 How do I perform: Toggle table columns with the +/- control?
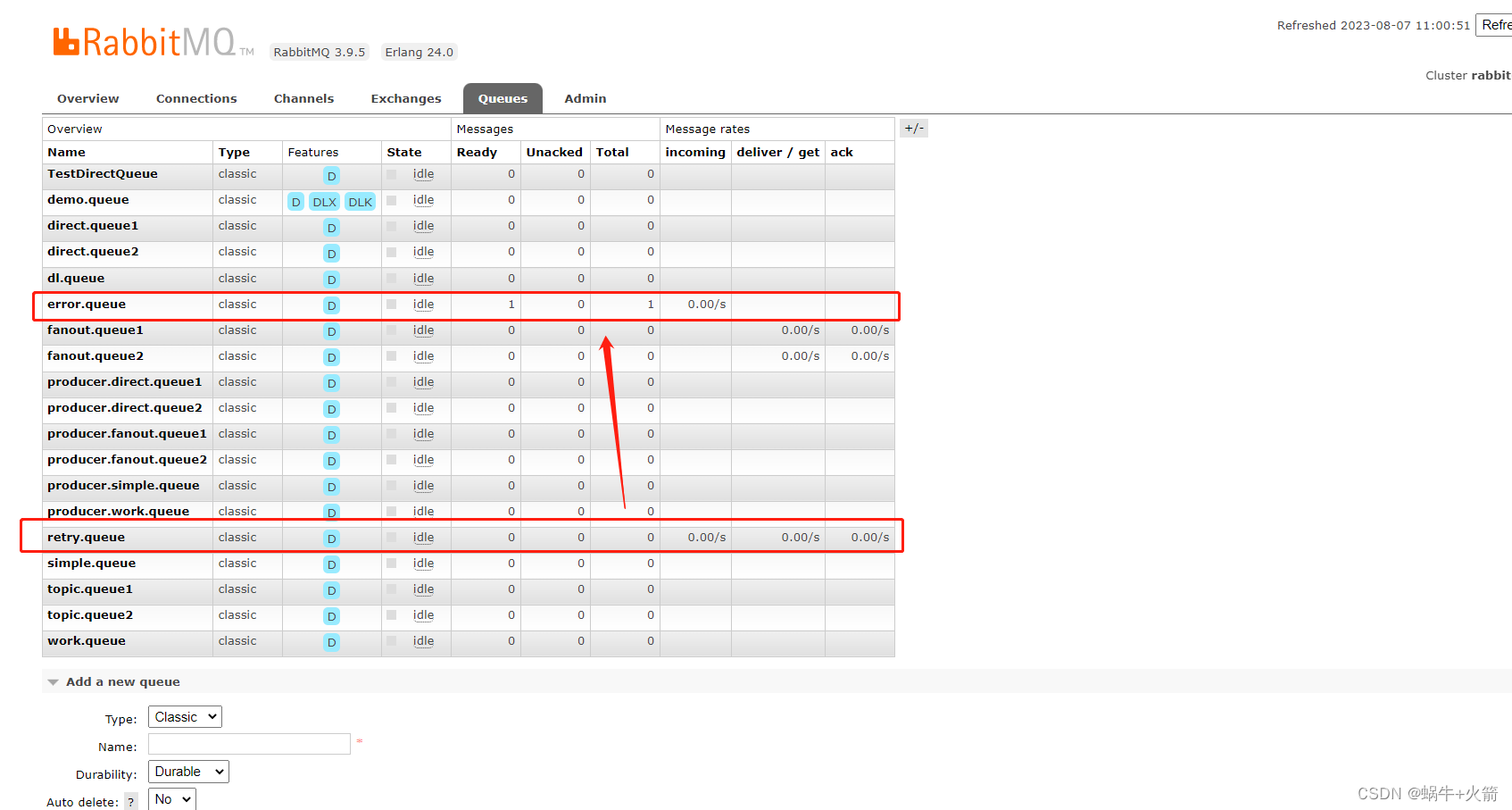click(914, 129)
